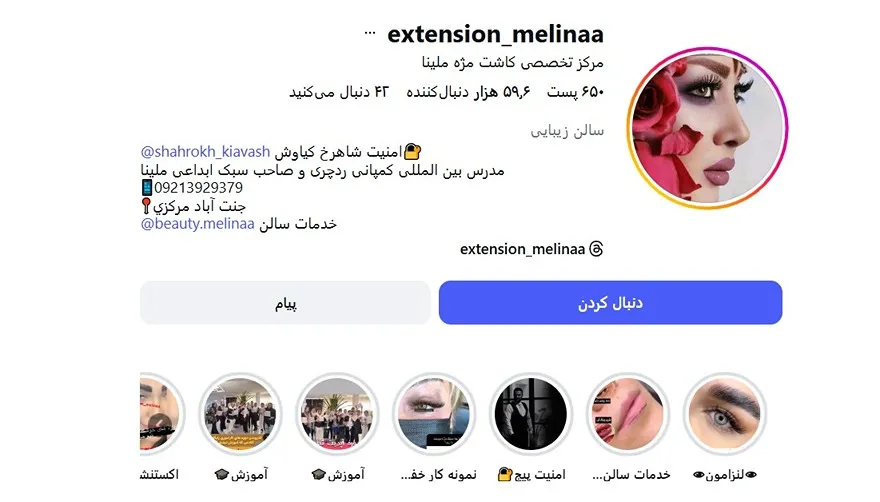The width and height of the screenshot is (880, 502).
Task: Open the @beauty.melinaa mention link
Action: [x=198, y=223]
